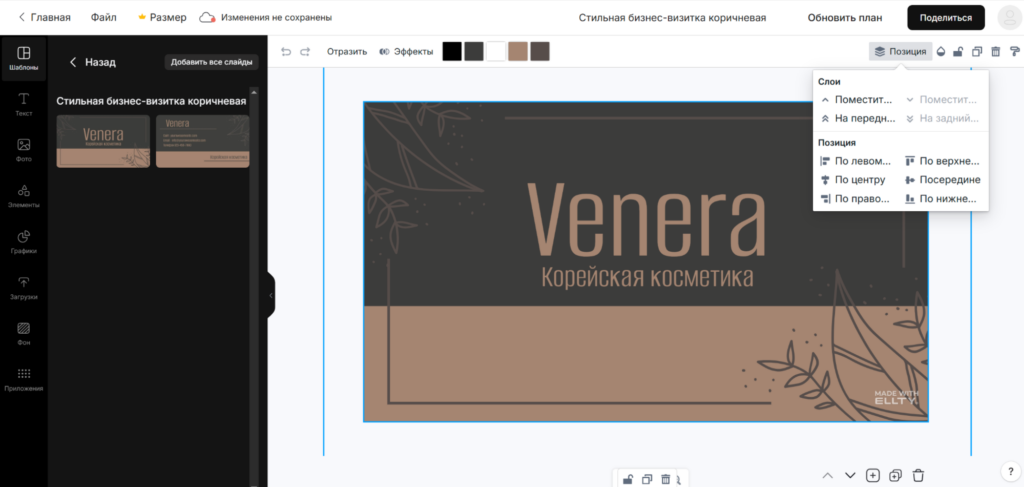Move slide down with chevron-down arrow

coord(850,475)
